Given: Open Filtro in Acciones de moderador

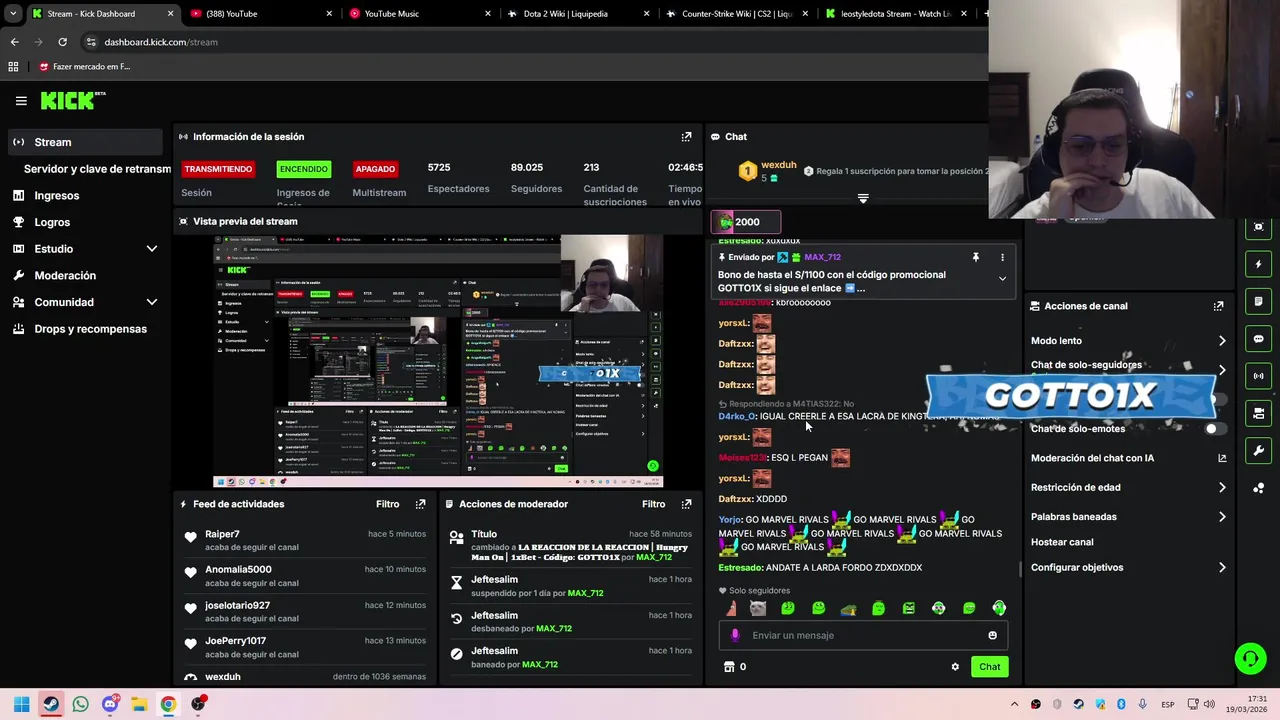Looking at the screenshot, I should point(653,504).
